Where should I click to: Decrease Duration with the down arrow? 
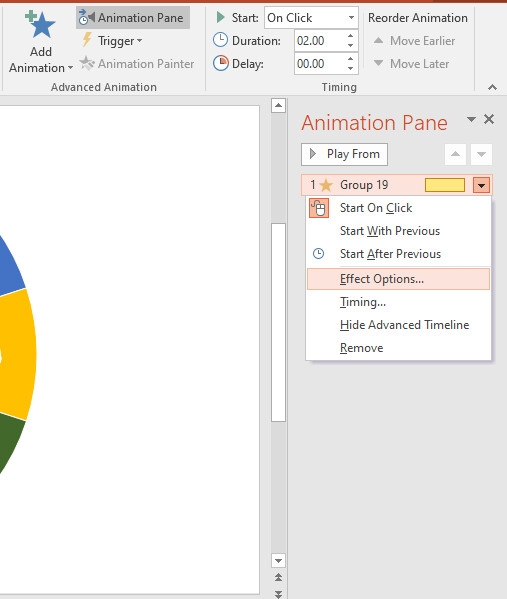point(351,45)
